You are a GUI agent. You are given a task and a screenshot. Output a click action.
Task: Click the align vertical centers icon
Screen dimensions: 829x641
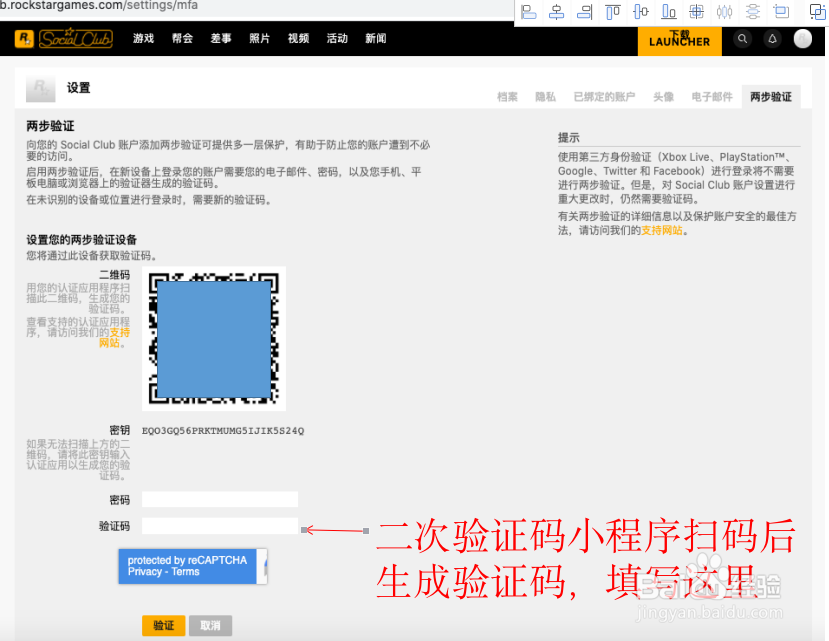click(640, 12)
